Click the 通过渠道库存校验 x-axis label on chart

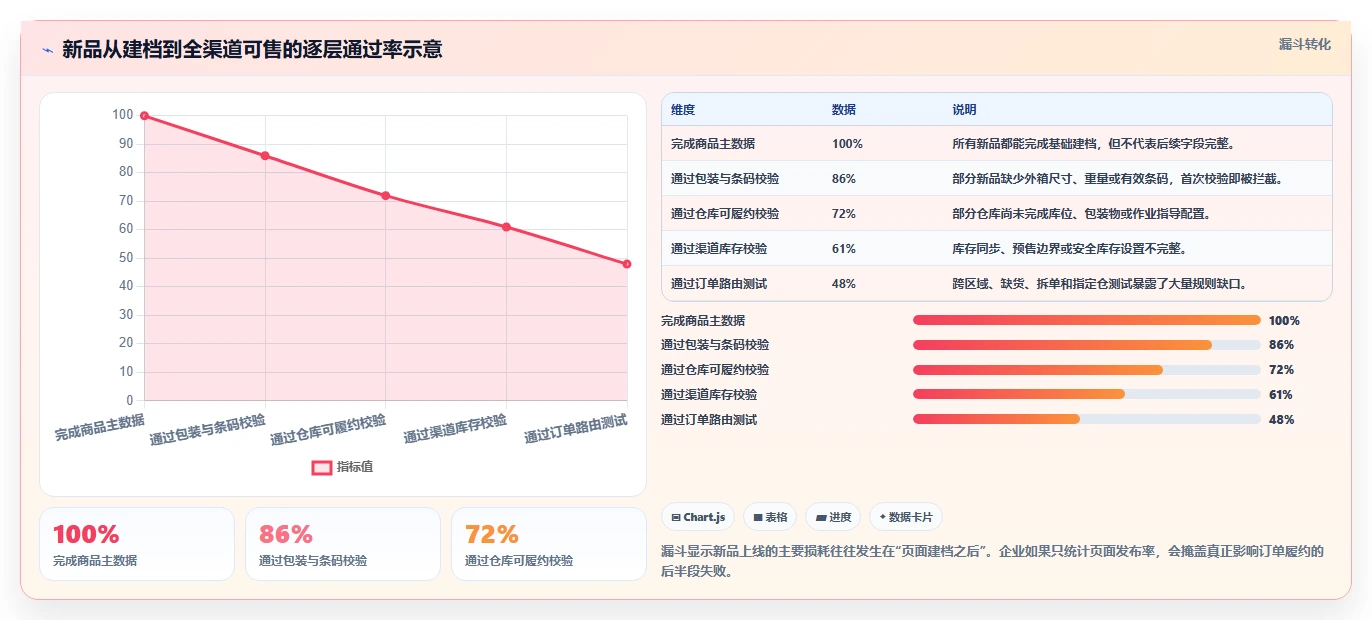coord(455,428)
